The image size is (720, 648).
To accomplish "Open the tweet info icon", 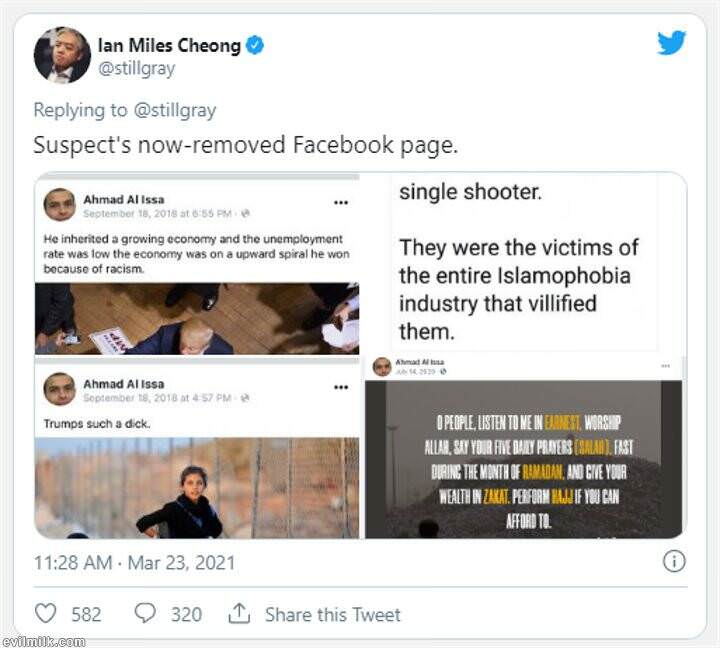I will tap(674, 561).
